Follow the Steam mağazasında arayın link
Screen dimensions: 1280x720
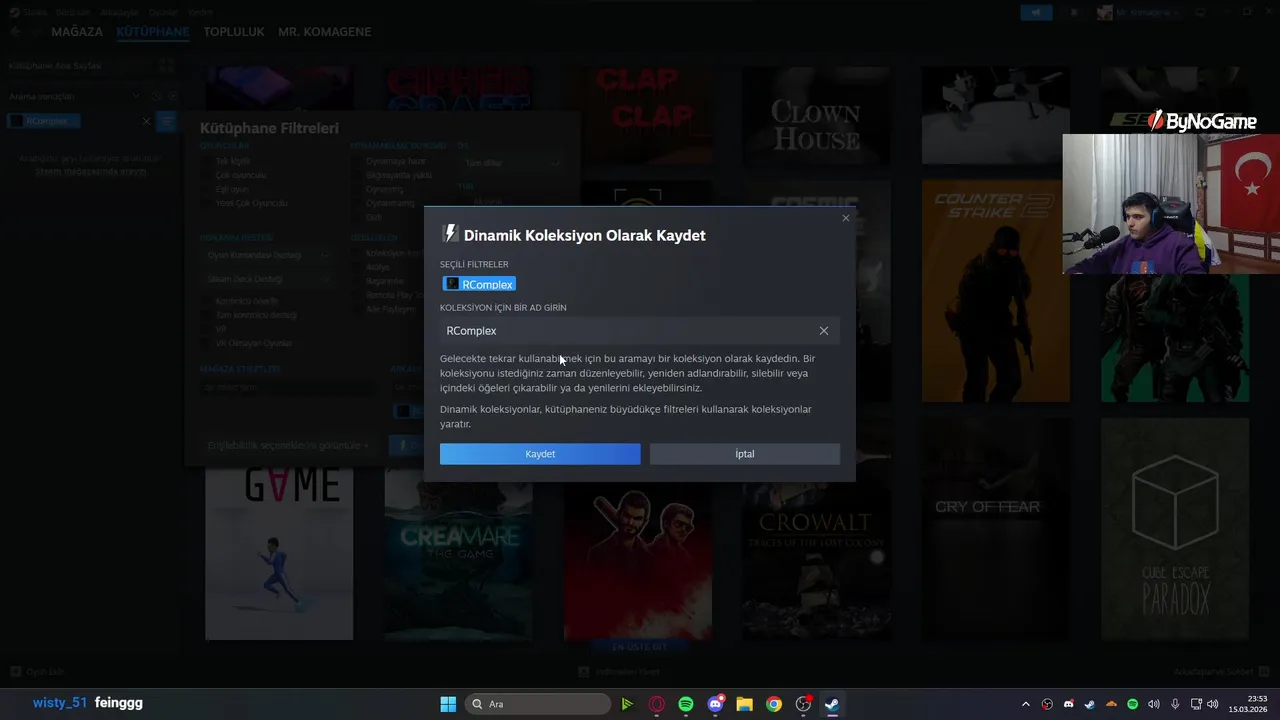91,171
